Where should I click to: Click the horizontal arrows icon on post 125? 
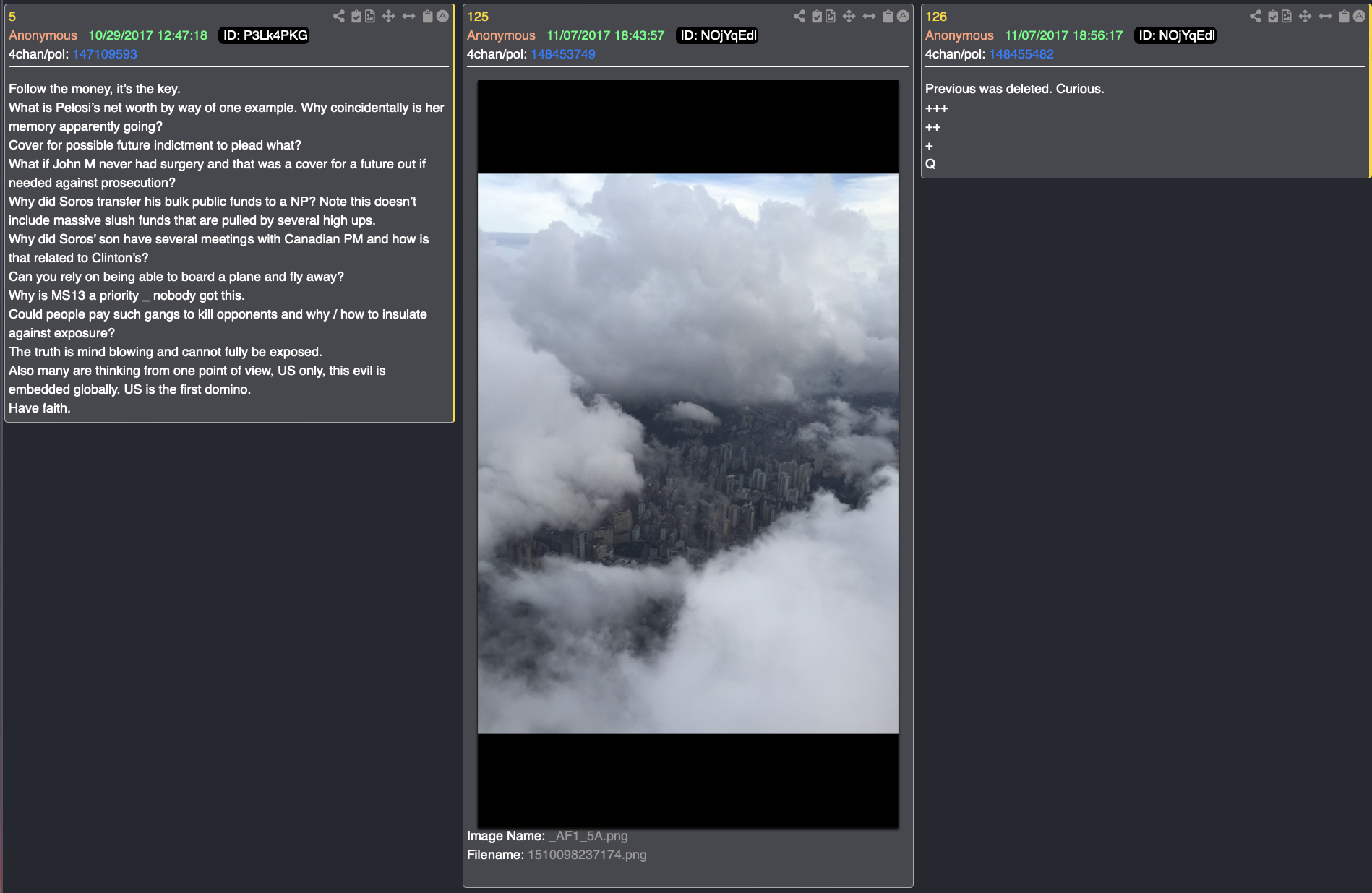pos(870,16)
